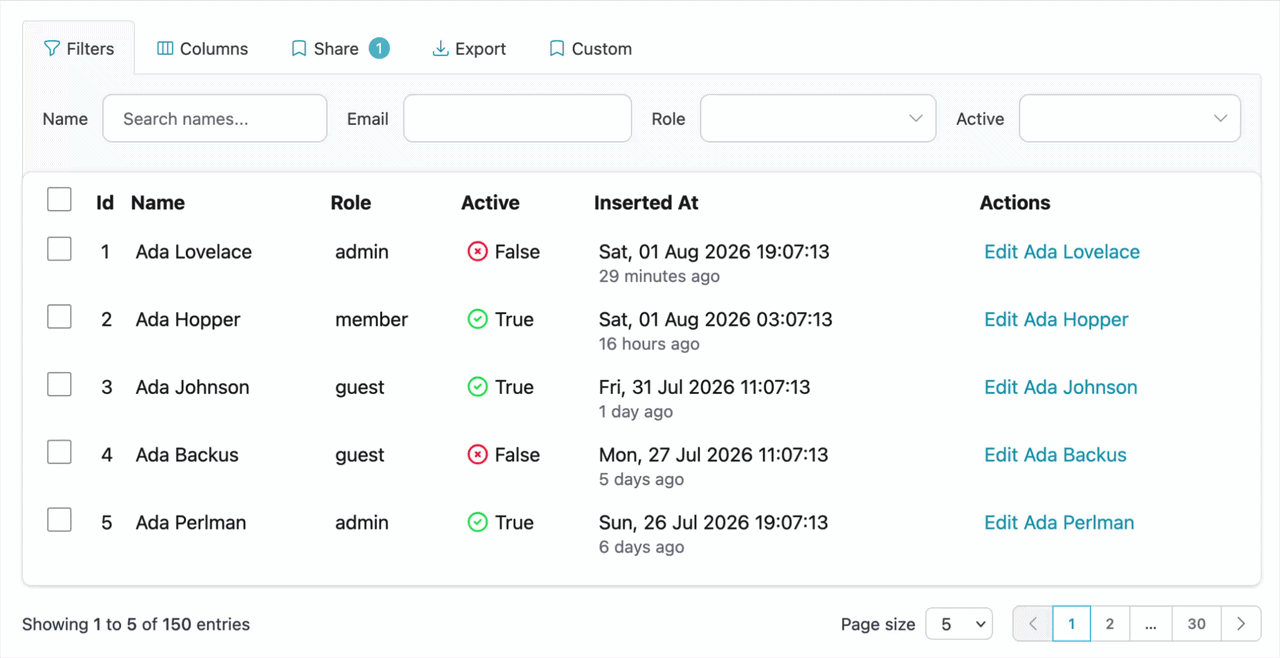Click the bookmark icon beside Custom
The height and width of the screenshot is (658, 1280).
pyautogui.click(x=557, y=49)
